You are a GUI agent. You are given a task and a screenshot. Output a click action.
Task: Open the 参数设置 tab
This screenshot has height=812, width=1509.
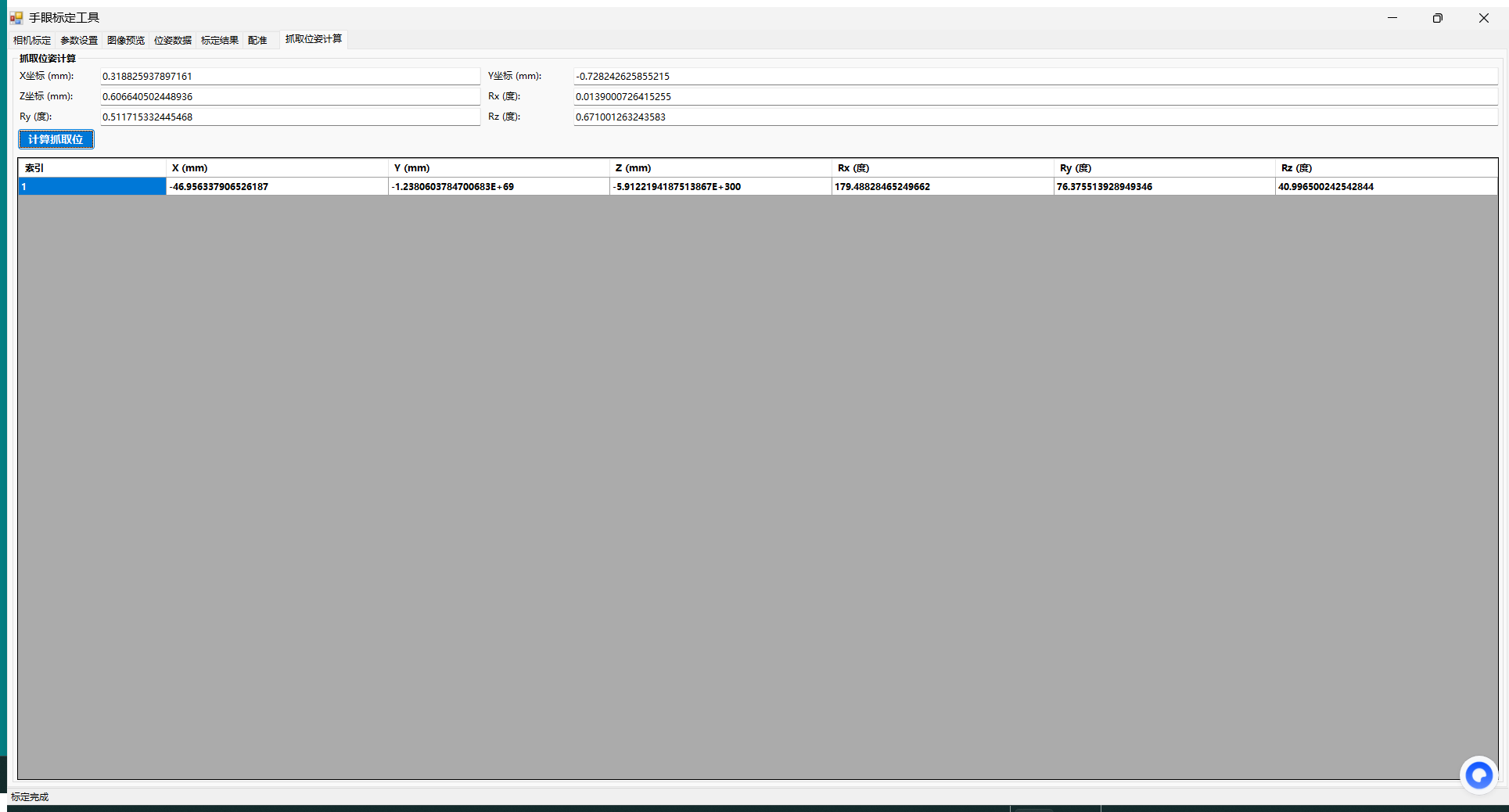point(79,40)
